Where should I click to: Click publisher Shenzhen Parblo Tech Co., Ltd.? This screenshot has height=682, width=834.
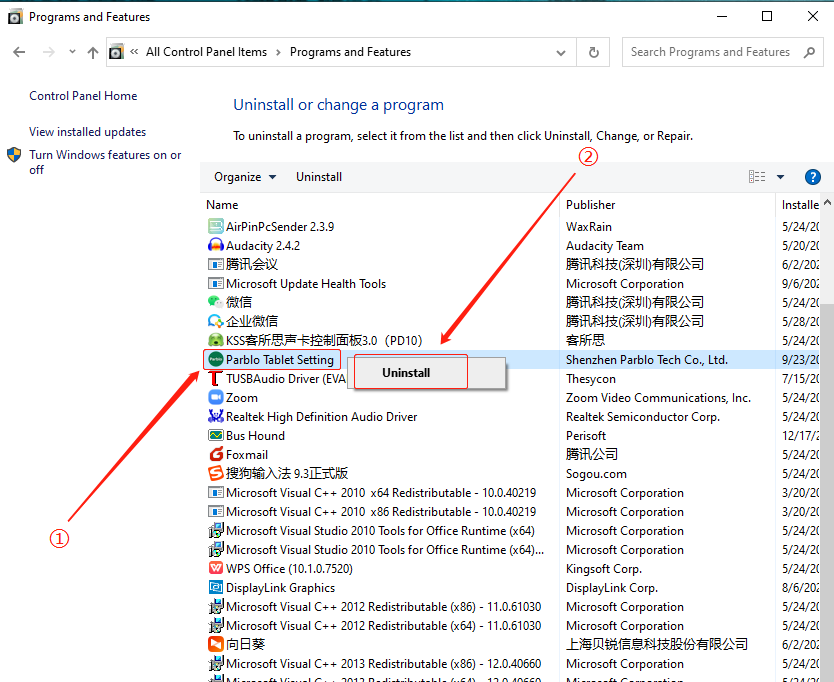(x=647, y=360)
